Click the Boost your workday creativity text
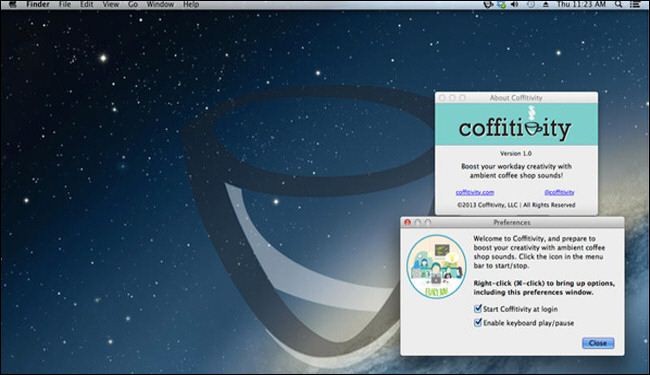Image resolution: width=650 pixels, height=375 pixels. 516,171
